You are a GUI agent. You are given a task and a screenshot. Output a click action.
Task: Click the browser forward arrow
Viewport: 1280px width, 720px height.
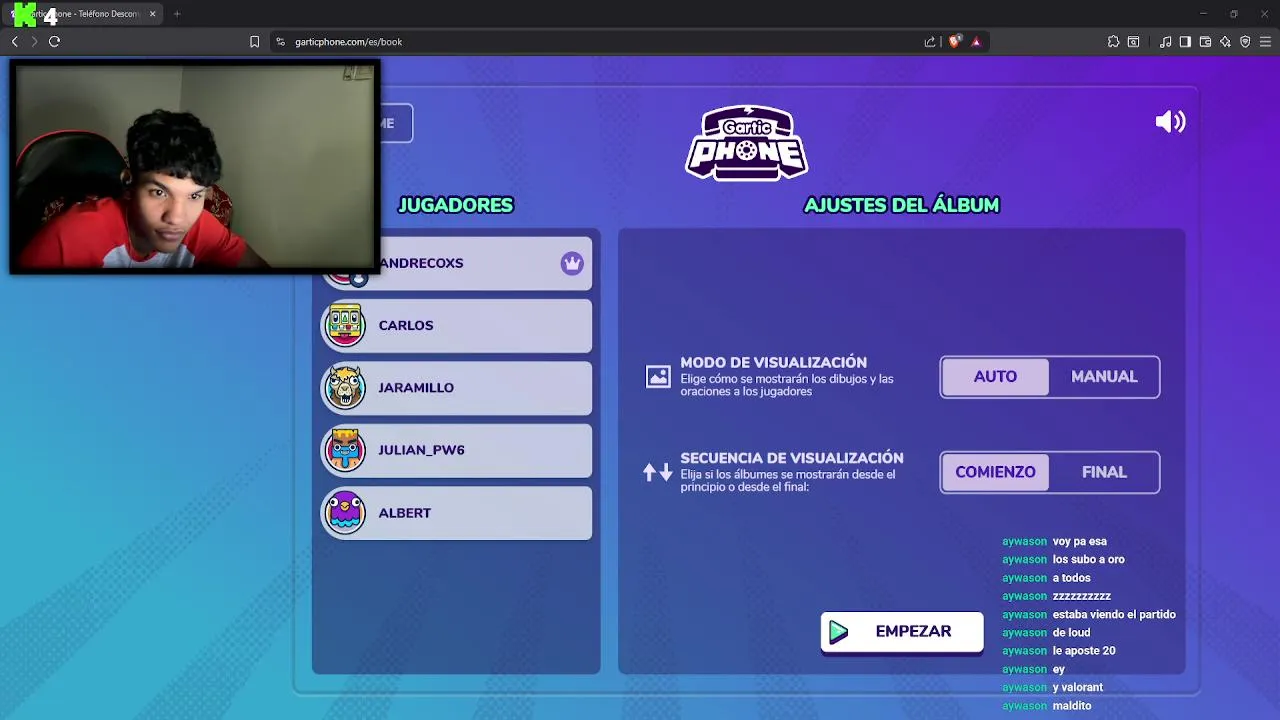[x=34, y=41]
